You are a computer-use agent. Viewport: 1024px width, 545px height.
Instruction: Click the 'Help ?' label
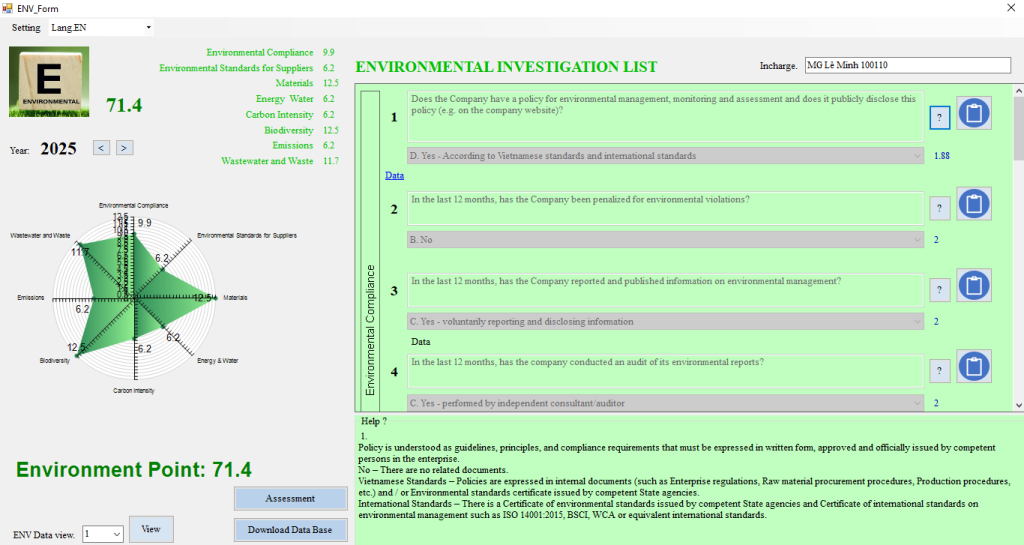tap(374, 422)
